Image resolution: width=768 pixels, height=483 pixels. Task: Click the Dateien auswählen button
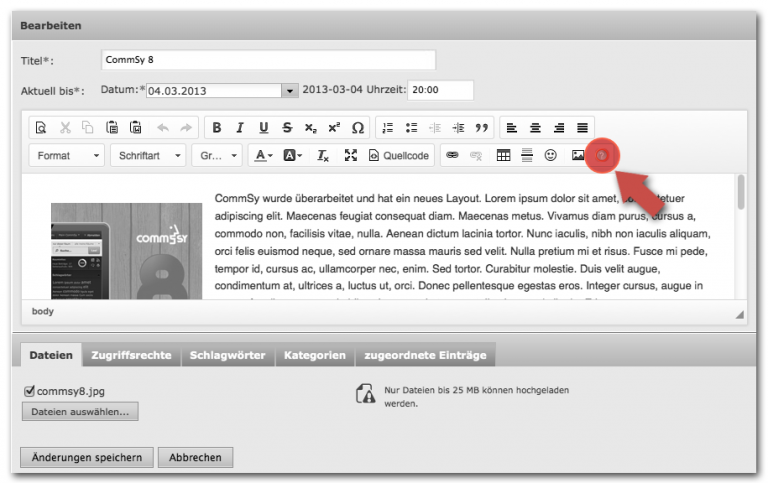point(80,411)
